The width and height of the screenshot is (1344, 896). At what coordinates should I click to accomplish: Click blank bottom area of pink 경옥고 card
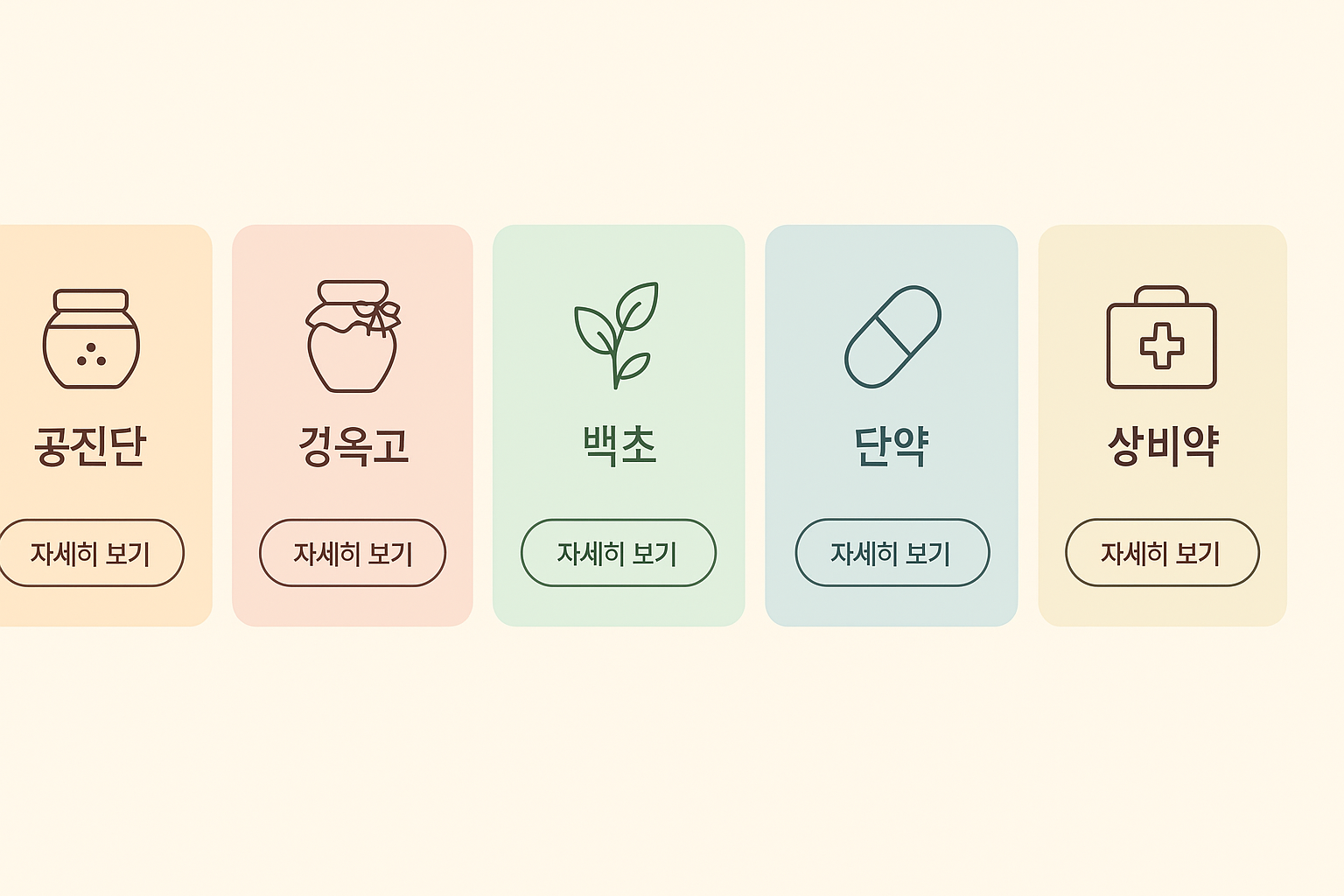click(x=353, y=607)
